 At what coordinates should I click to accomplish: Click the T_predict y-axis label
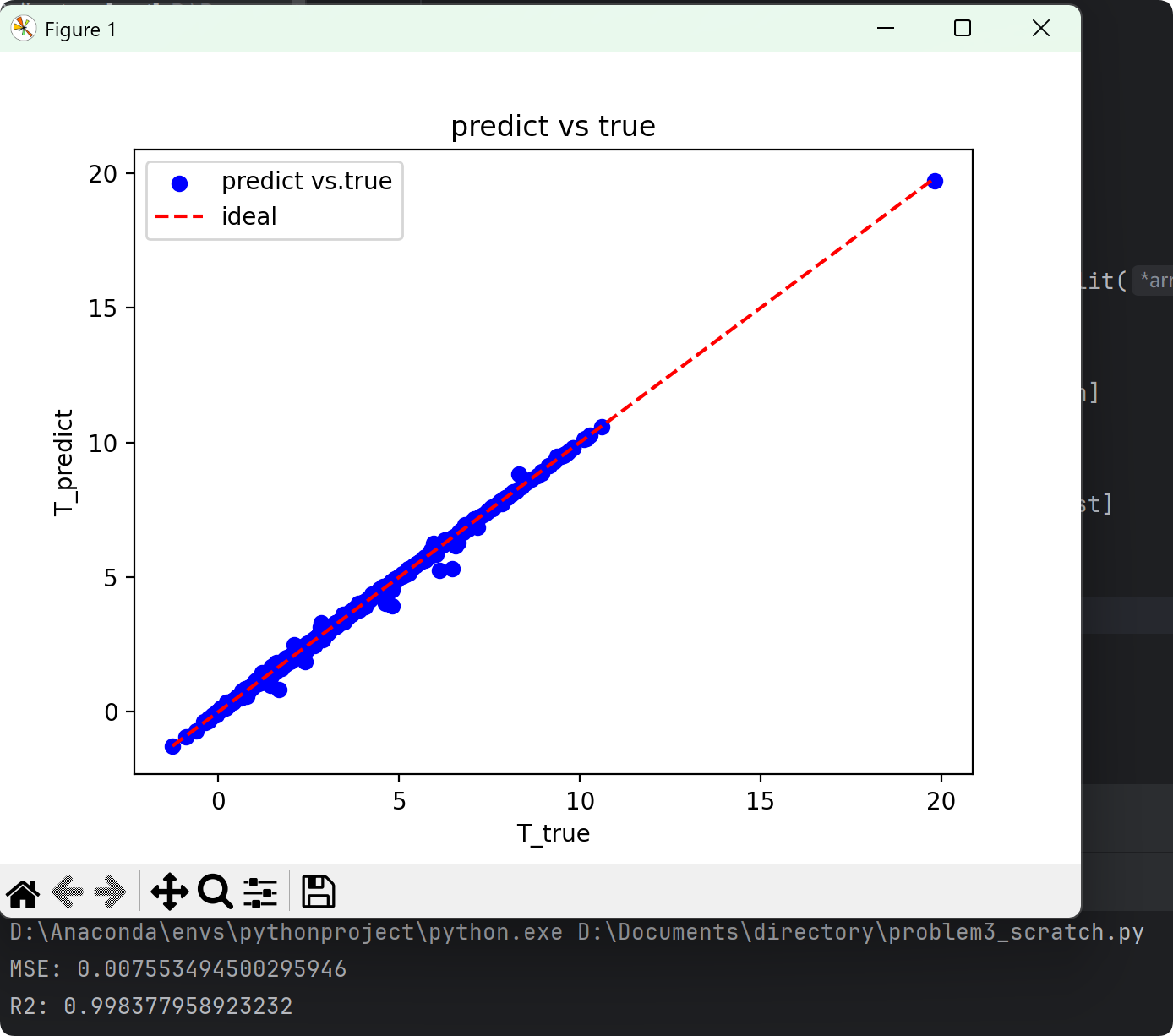pos(64,462)
